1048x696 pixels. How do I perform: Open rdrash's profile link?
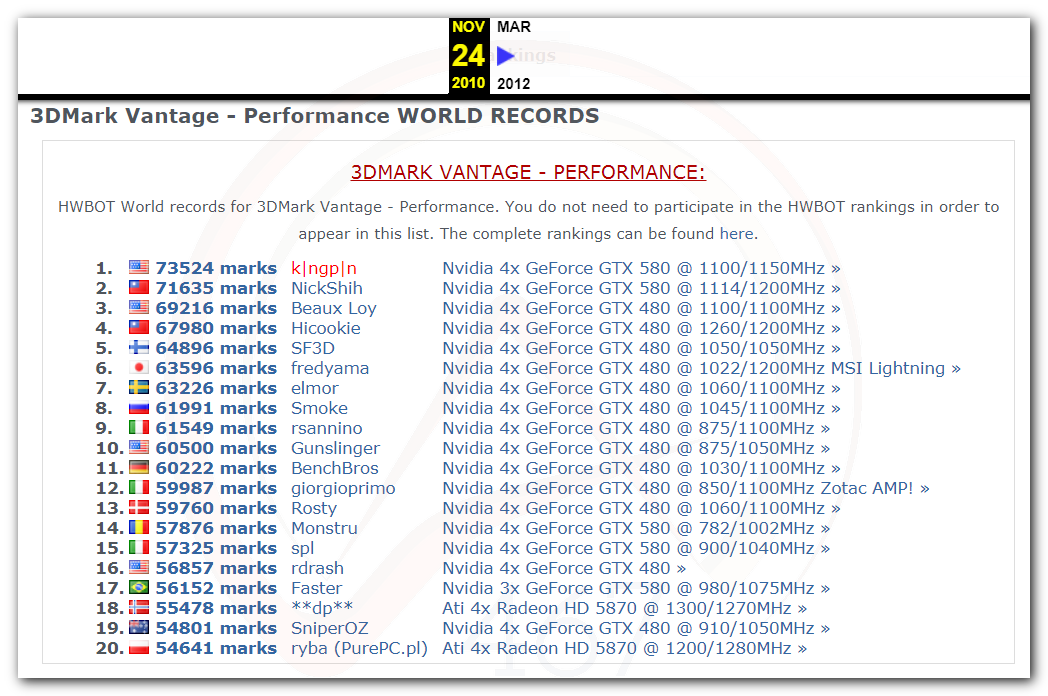[317, 568]
